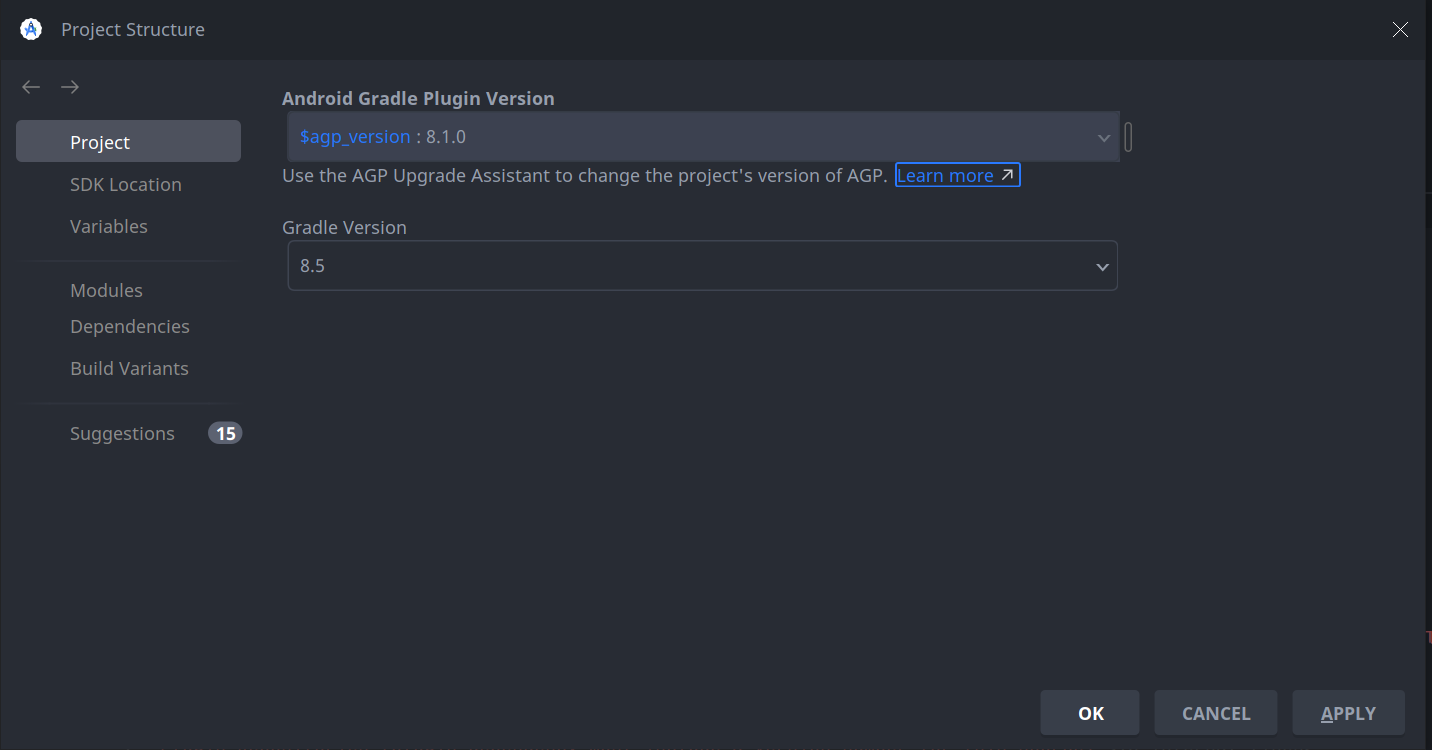
Task: Expand the Gradle Version dropdown arrow
Action: (1102, 267)
